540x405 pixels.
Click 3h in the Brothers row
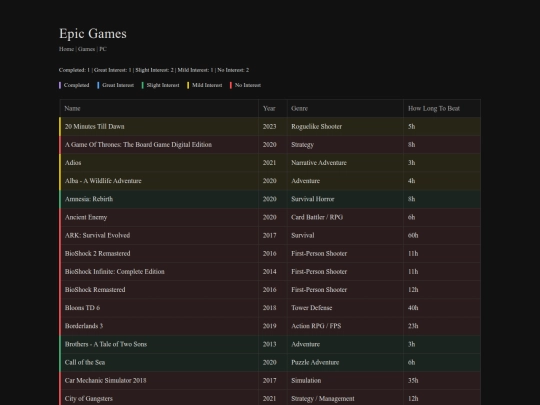pos(412,344)
